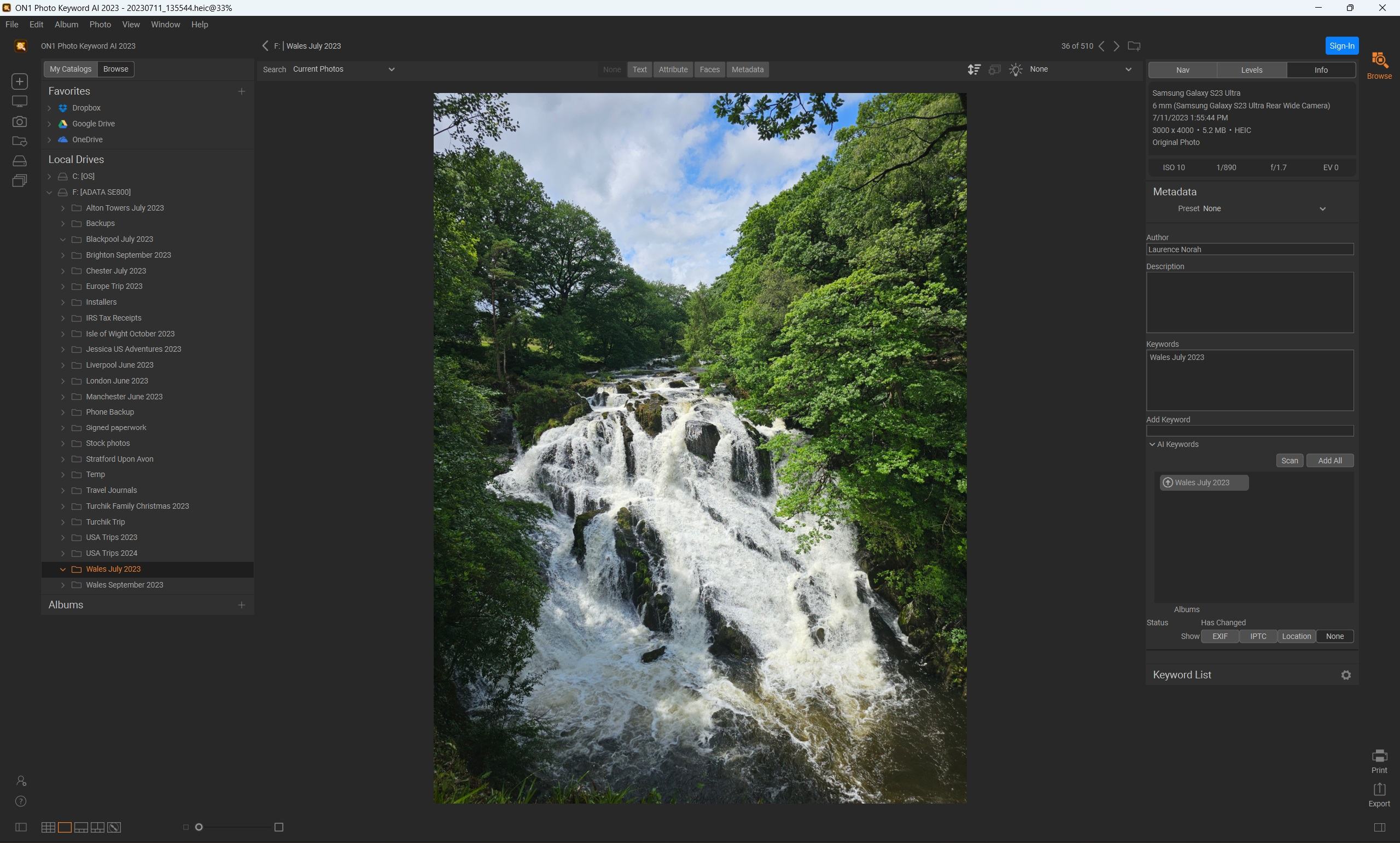Click the Scan AI keywords button
The height and width of the screenshot is (843, 1400).
click(x=1290, y=461)
